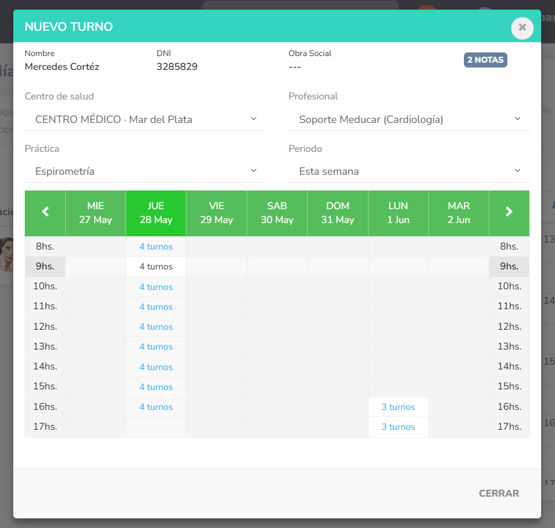
Task: Close the Nuevo Turno dialog with X
Action: click(522, 28)
